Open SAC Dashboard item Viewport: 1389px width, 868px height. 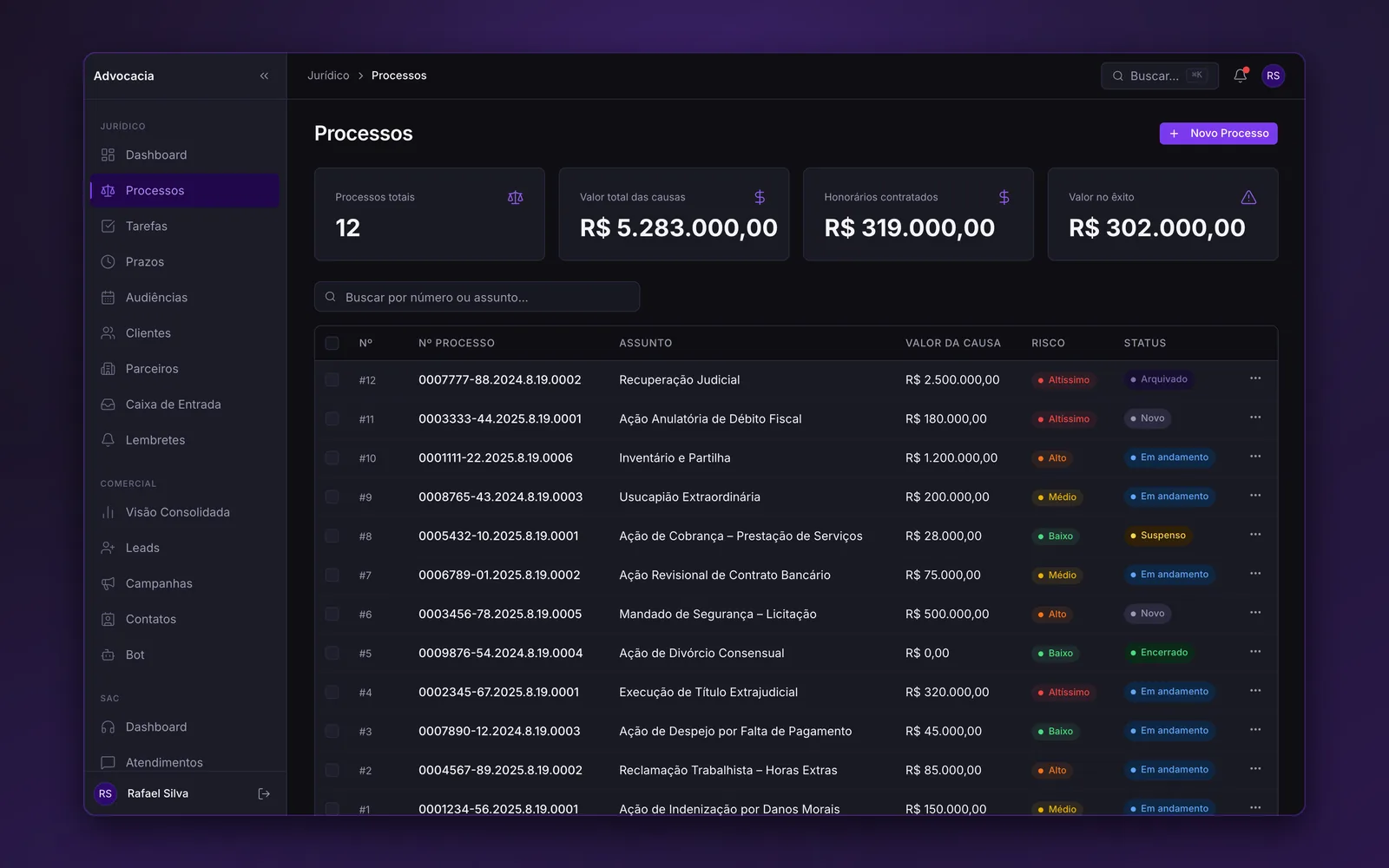coord(185,727)
